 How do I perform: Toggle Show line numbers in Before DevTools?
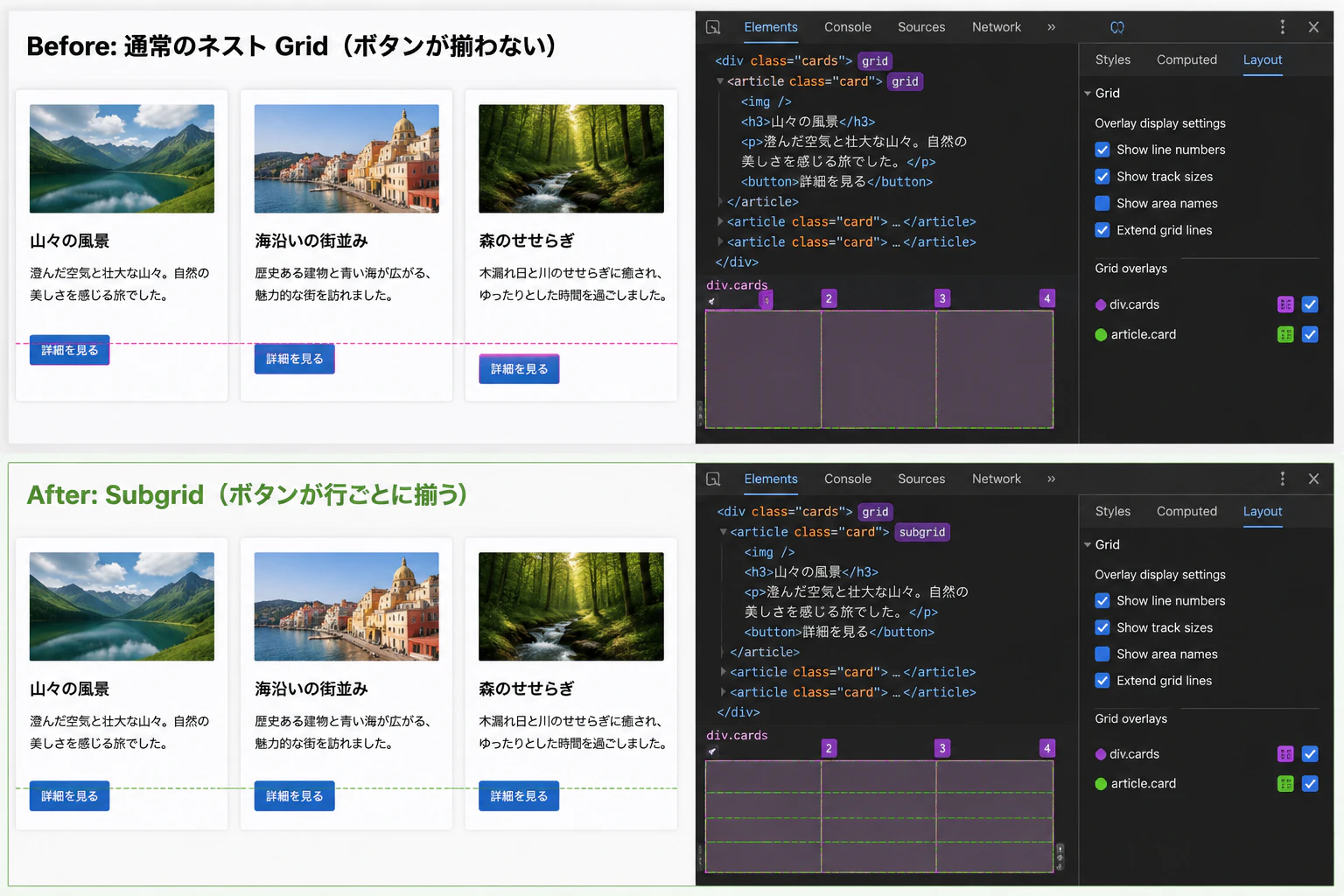click(1102, 150)
